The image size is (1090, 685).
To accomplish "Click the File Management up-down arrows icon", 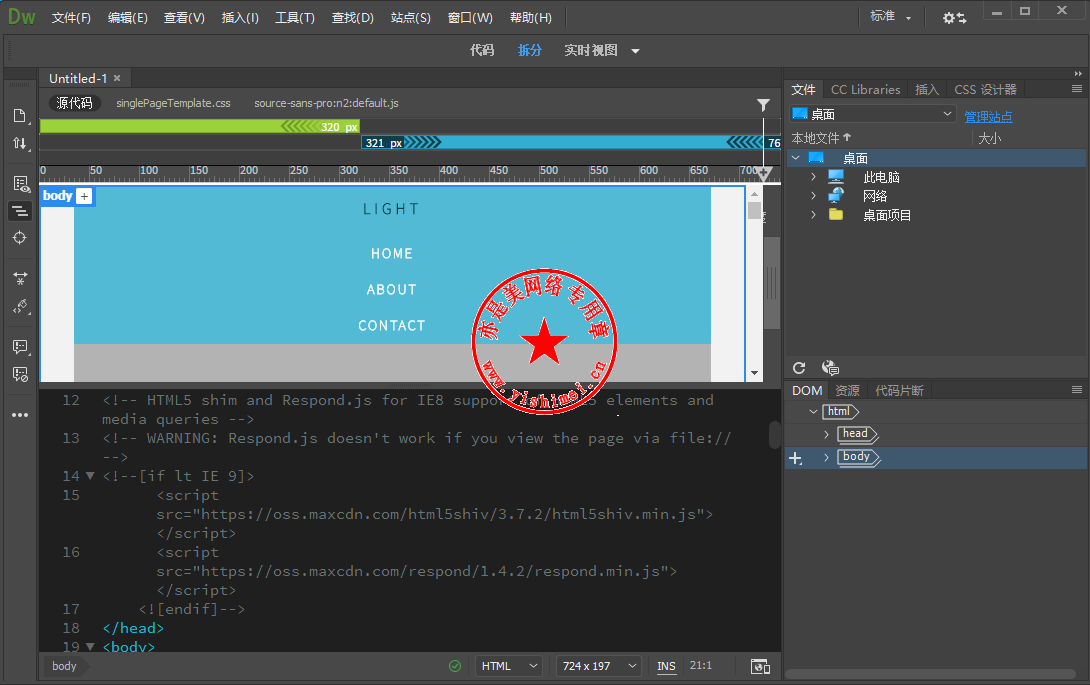I will coord(19,143).
